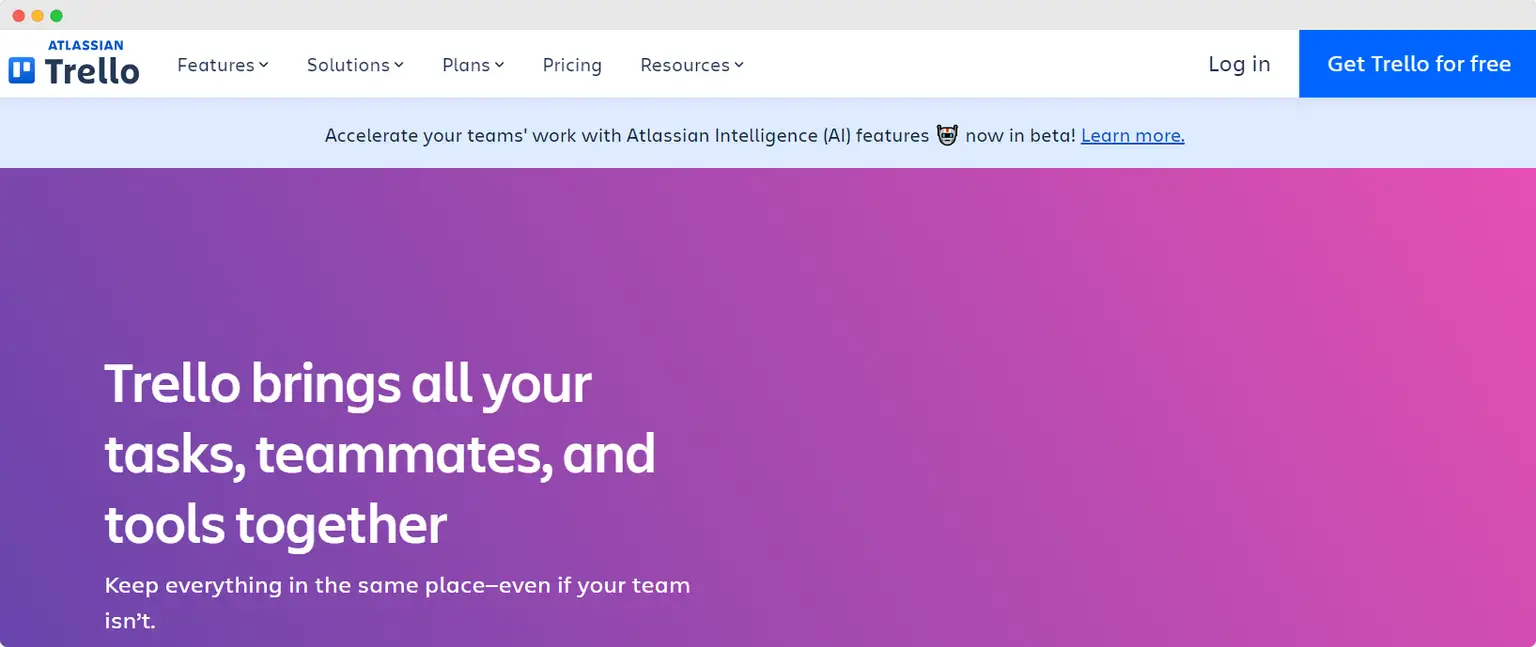
Task: Close the window with the red button
Action: tap(18, 15)
